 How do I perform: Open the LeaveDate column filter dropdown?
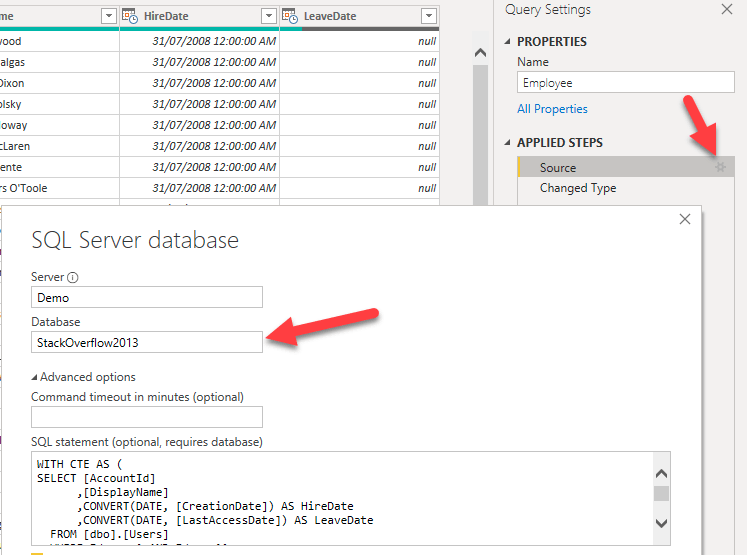[429, 16]
